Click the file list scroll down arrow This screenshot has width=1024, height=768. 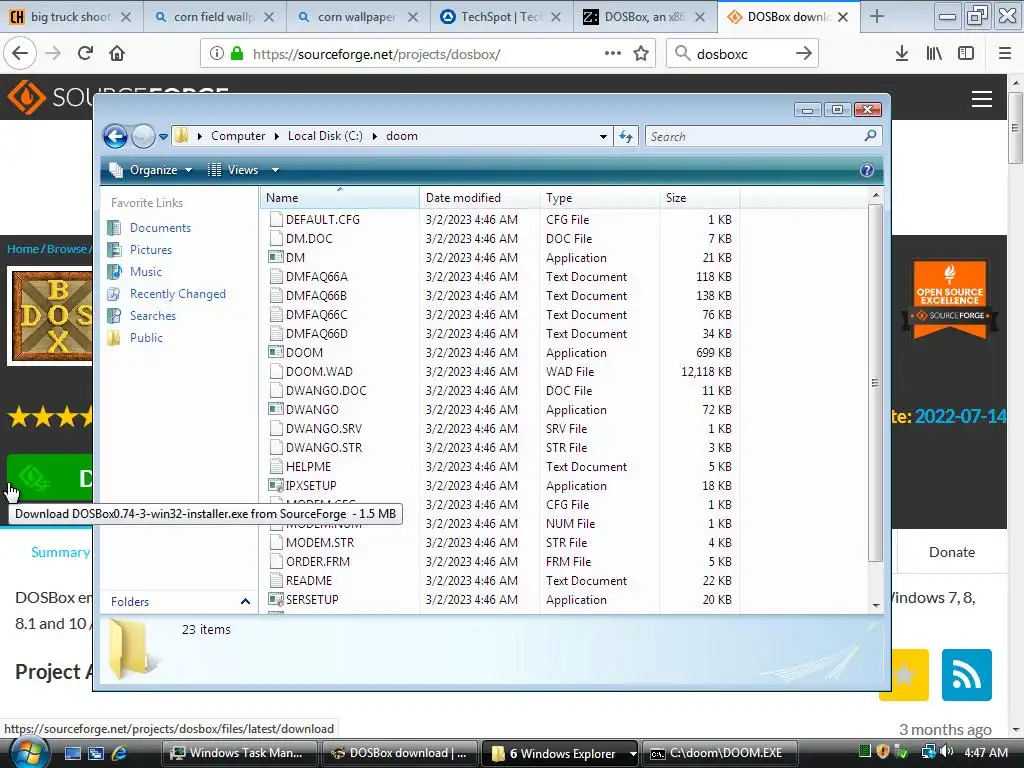[x=876, y=605]
